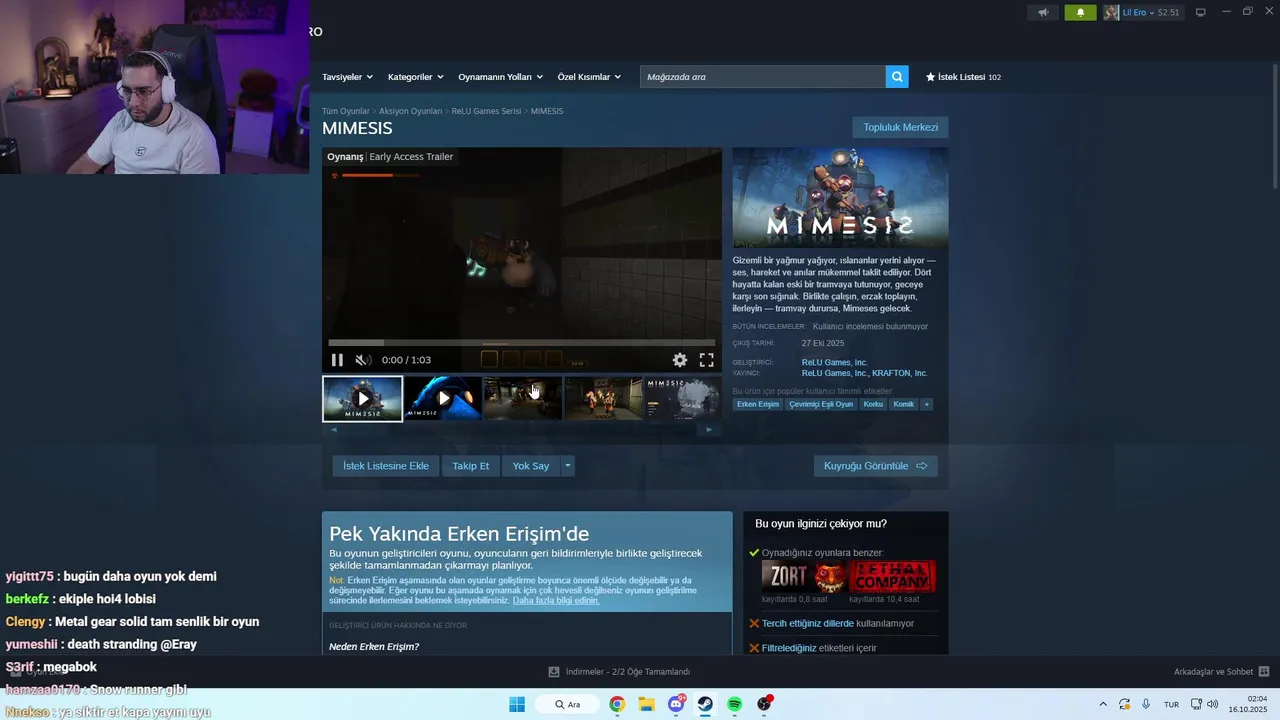Image resolution: width=1280 pixels, height=720 pixels.
Task: Open Yok Say options dropdown arrow
Action: tap(568, 466)
